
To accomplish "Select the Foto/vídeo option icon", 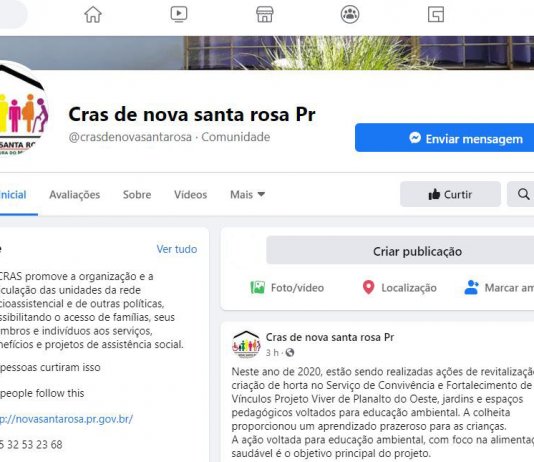I will click(x=257, y=288).
